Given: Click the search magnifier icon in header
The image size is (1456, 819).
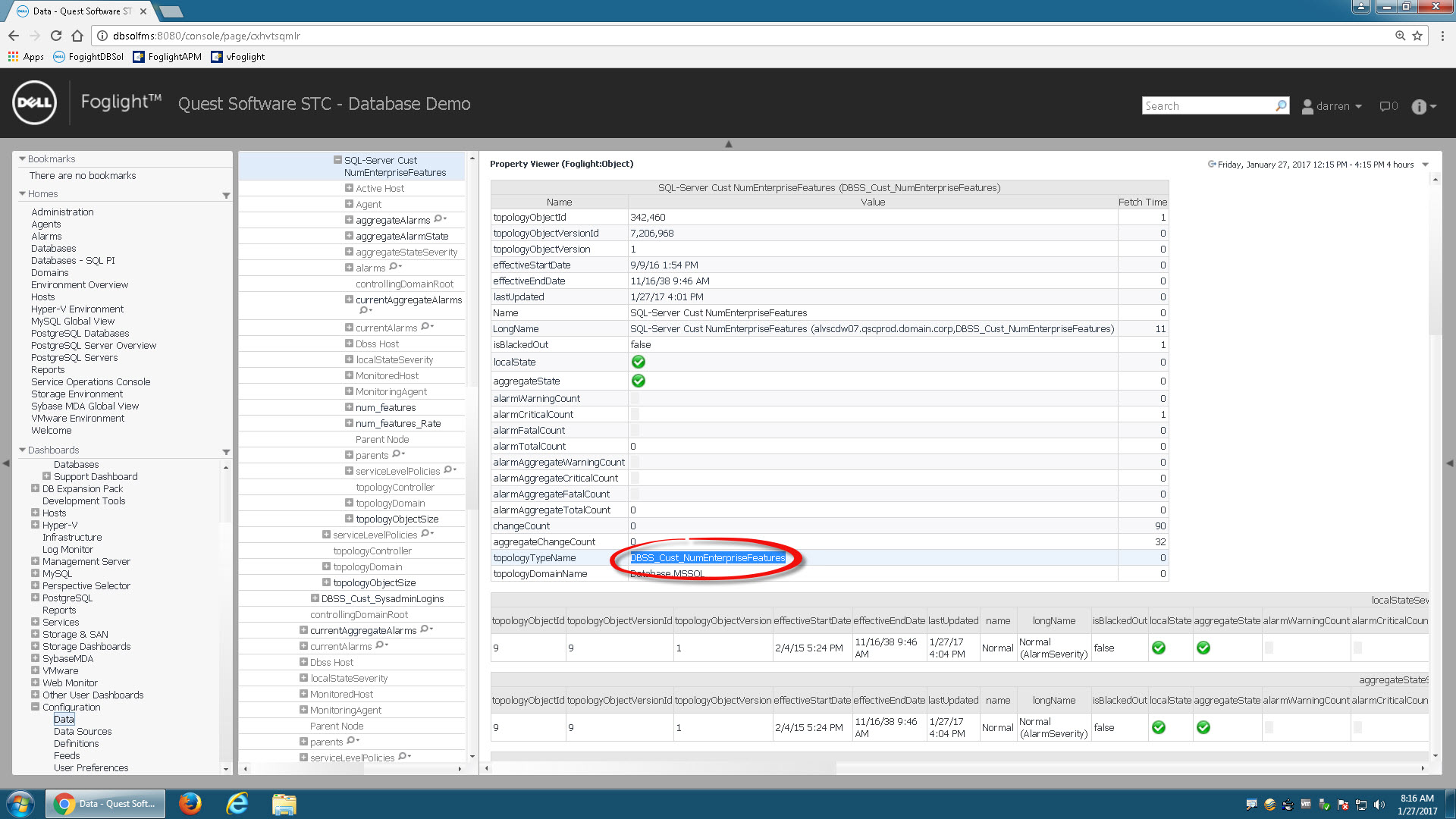Looking at the screenshot, I should coord(1281,105).
